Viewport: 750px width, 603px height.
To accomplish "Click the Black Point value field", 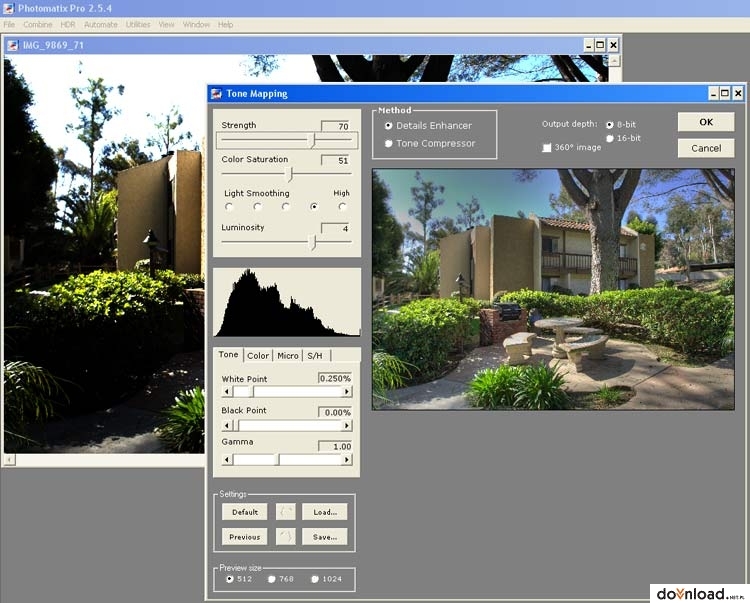I will click(335, 412).
